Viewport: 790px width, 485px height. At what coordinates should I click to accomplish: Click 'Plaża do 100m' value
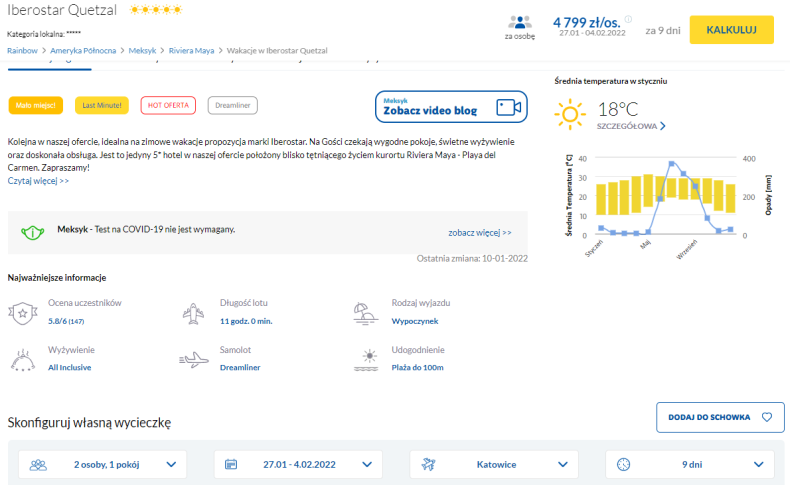pyautogui.click(x=417, y=367)
